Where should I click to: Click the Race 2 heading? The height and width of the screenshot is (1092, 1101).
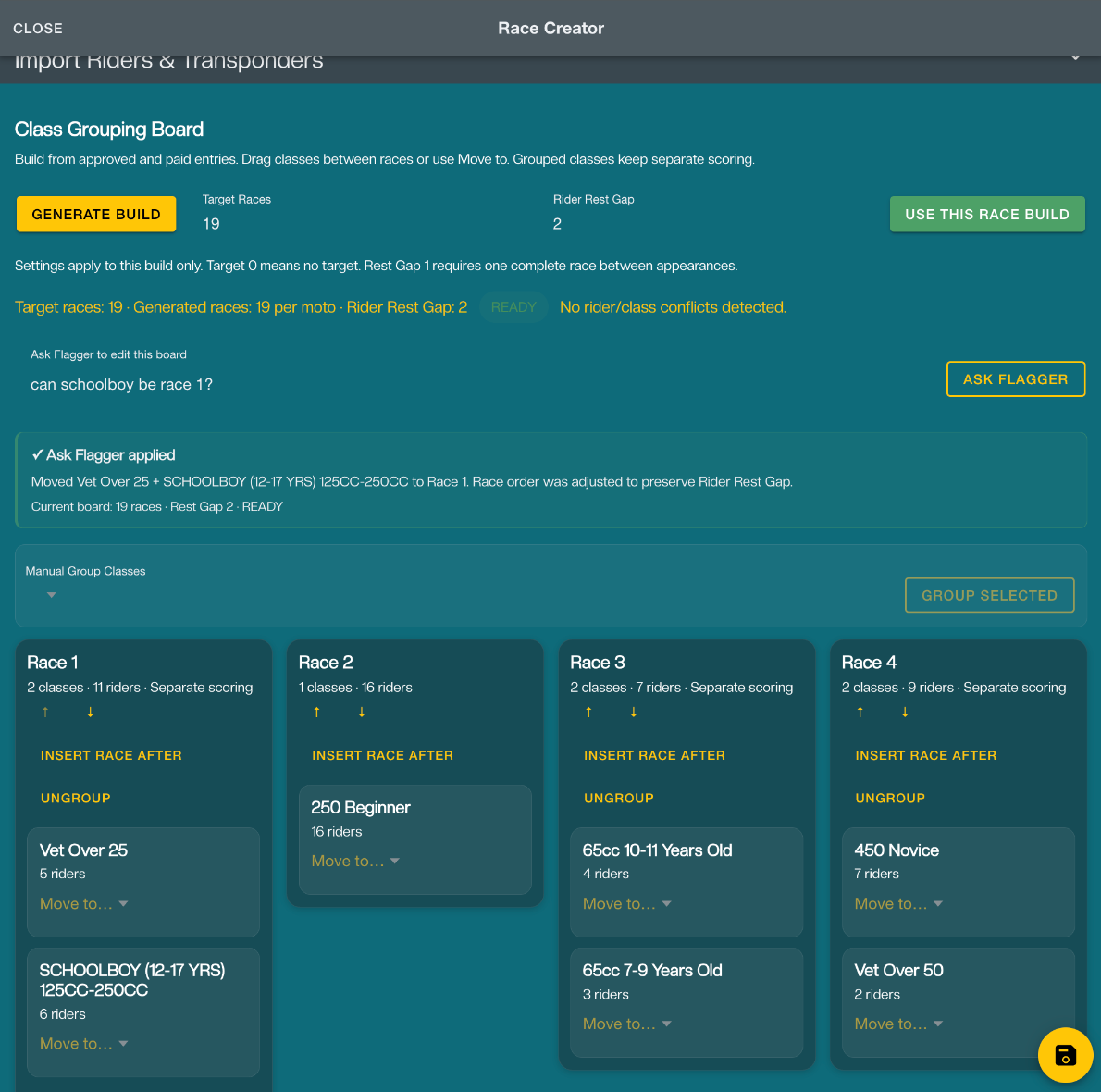click(326, 663)
